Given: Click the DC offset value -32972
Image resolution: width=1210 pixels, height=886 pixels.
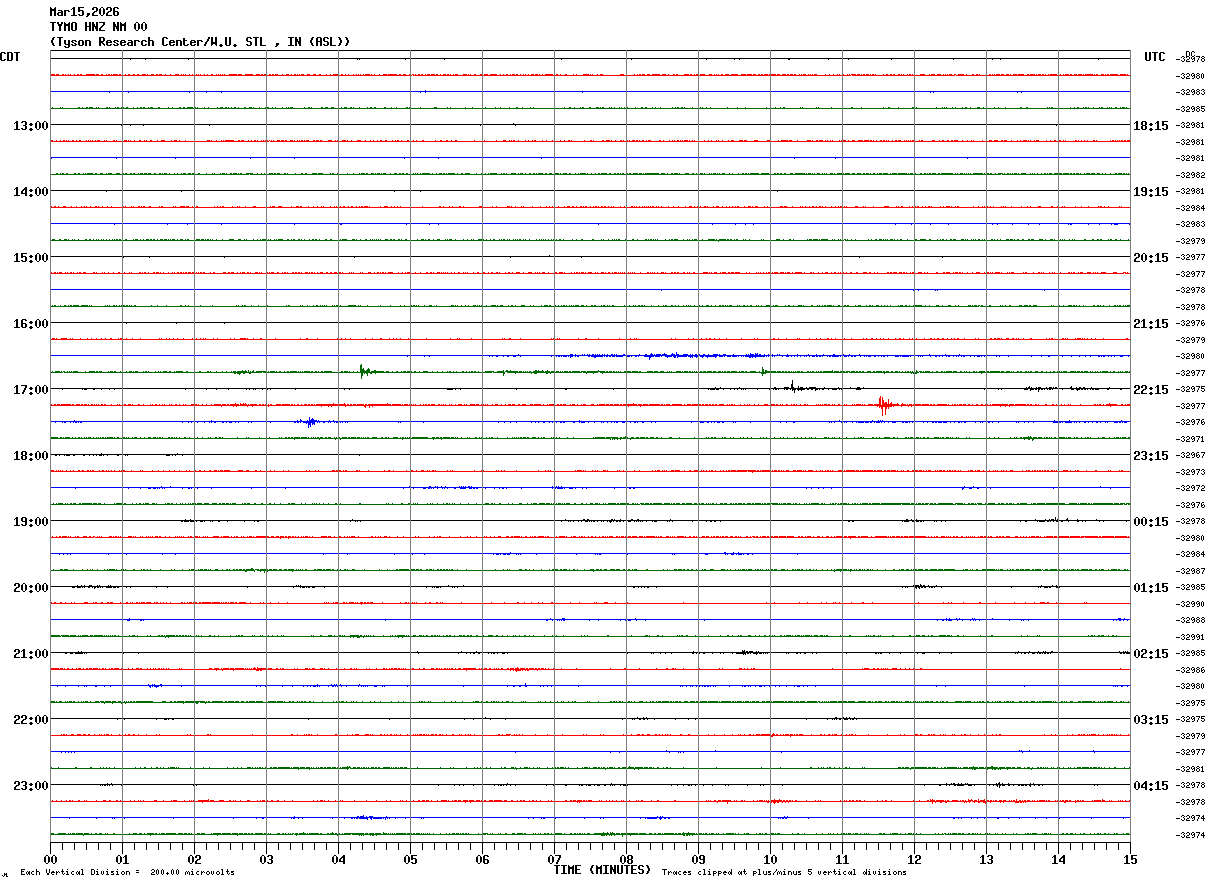Looking at the screenshot, I should click(x=1191, y=488).
